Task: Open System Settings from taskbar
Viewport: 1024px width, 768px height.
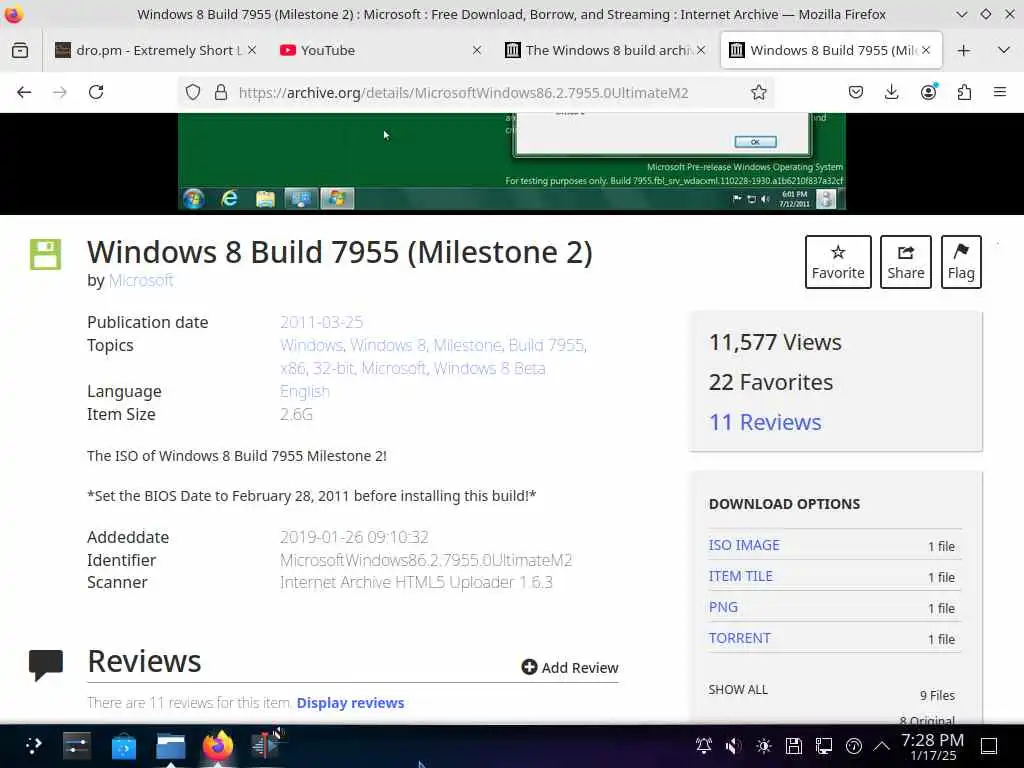Action: point(76,746)
